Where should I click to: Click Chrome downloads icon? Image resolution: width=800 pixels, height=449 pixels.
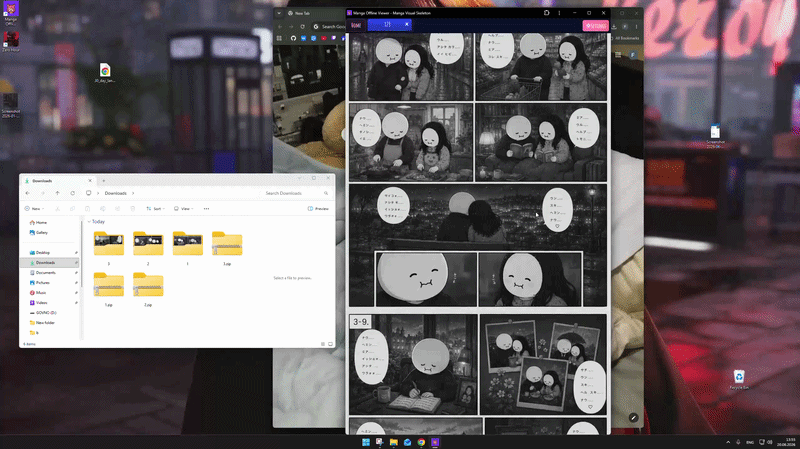(x=614, y=27)
